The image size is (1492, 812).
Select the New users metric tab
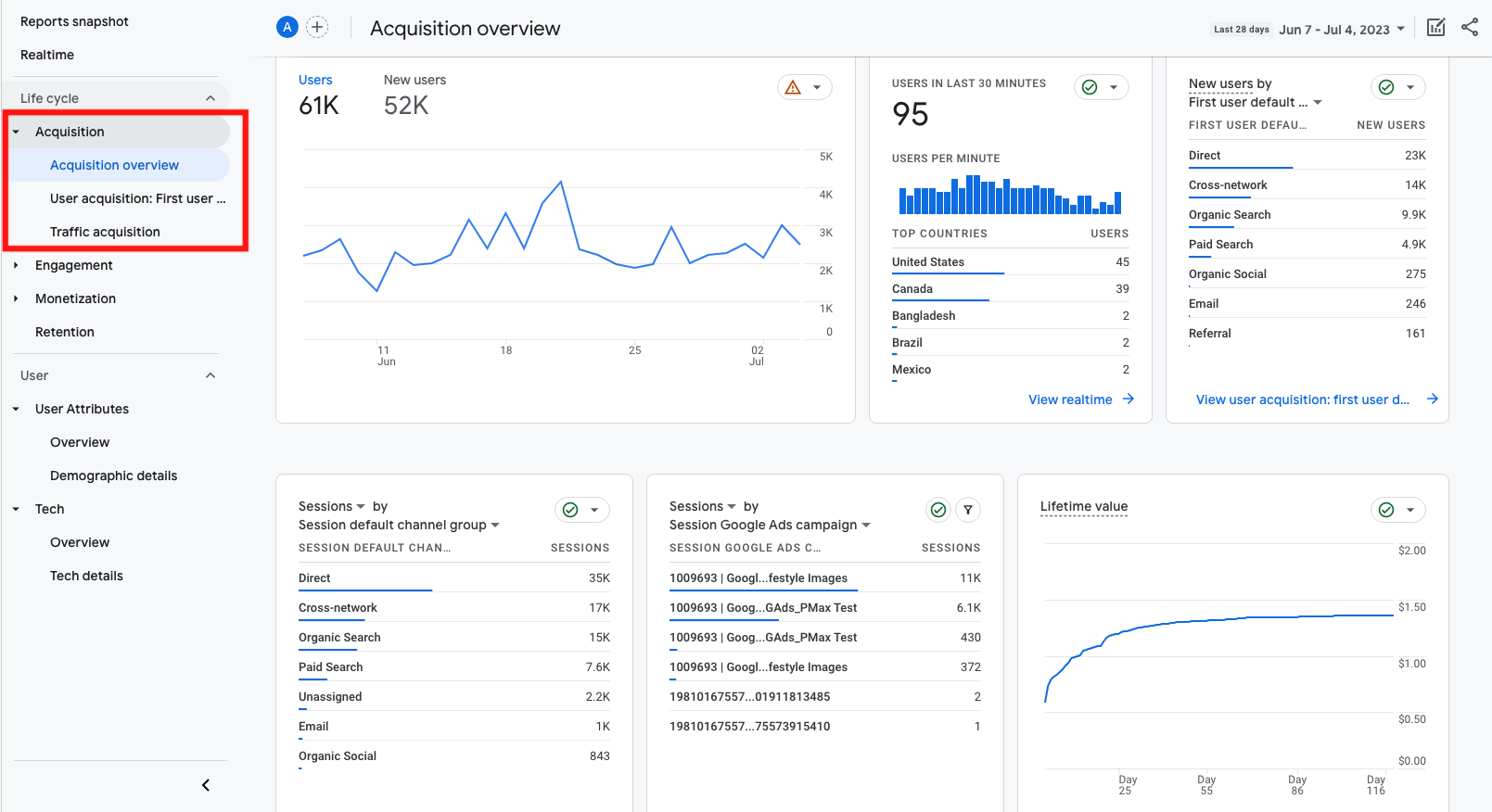pyautogui.click(x=414, y=81)
